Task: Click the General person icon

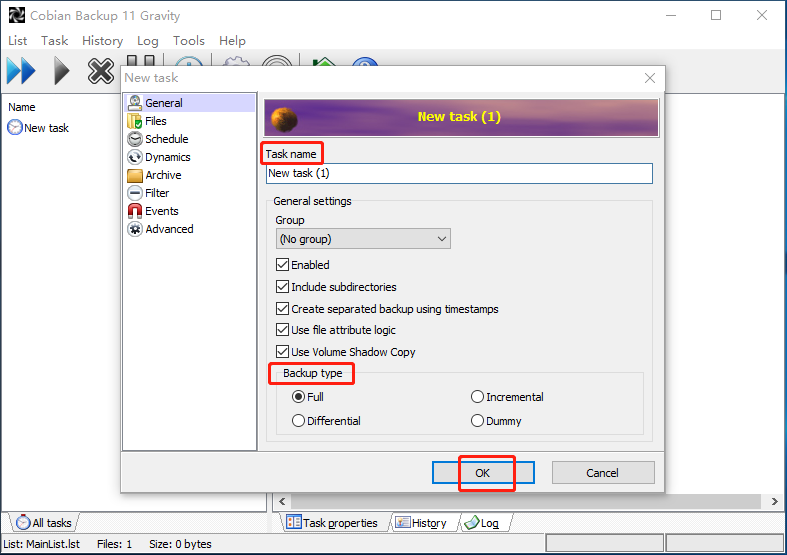Action: coord(135,103)
